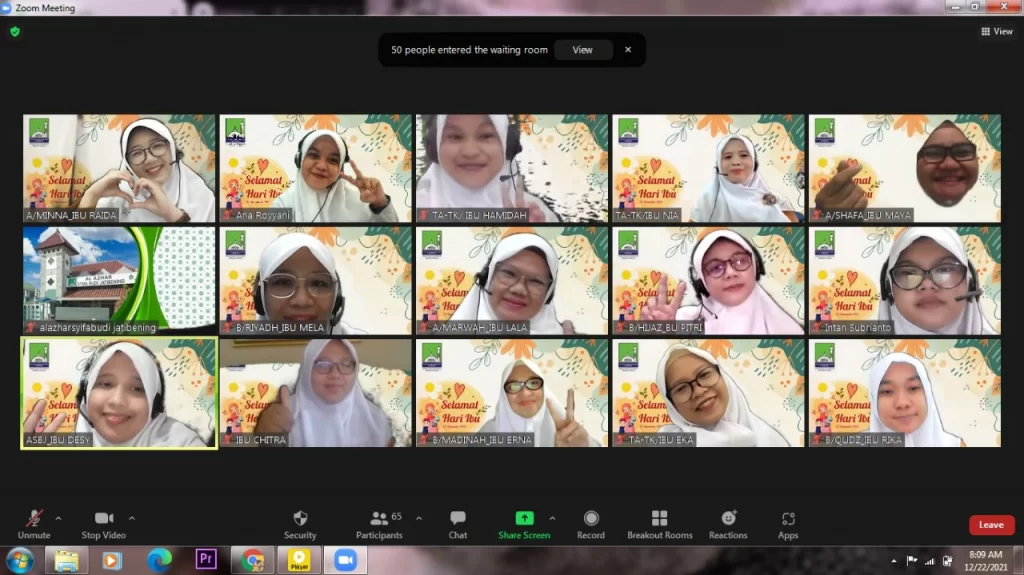Restore down the Zoom Meeting window
Viewport: 1024px width, 575px height.
click(974, 7)
